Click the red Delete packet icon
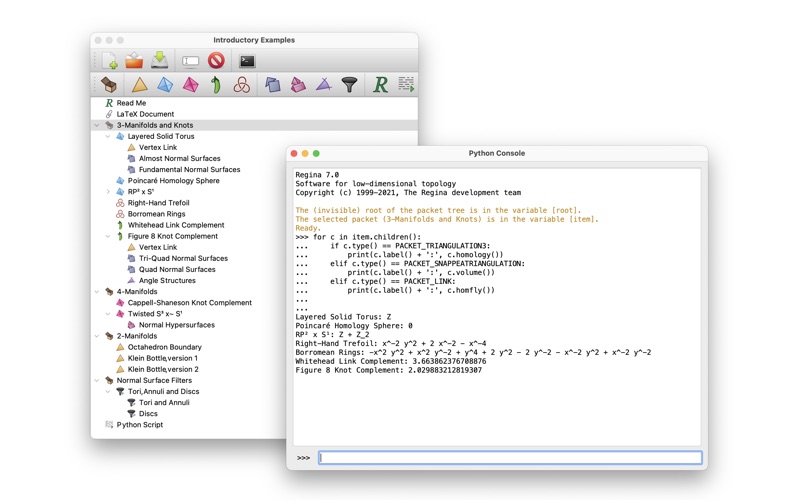 [216, 61]
